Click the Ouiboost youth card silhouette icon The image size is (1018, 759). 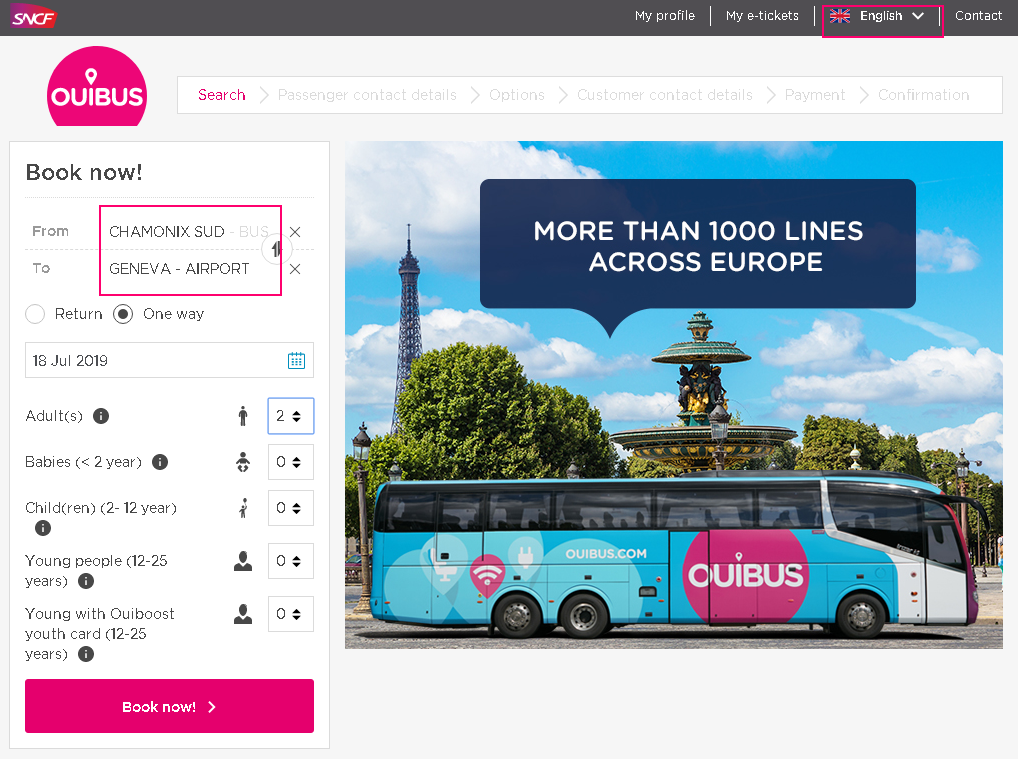coord(243,614)
